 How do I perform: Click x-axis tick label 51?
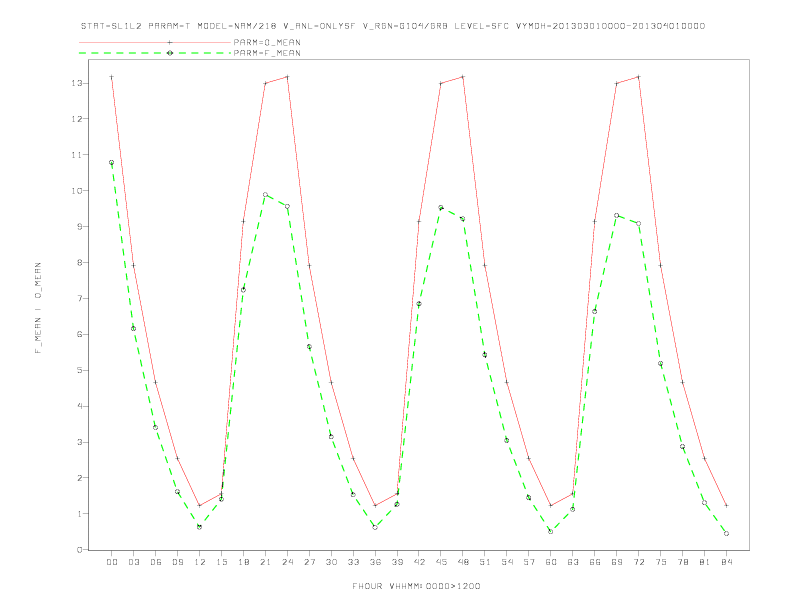(485, 562)
